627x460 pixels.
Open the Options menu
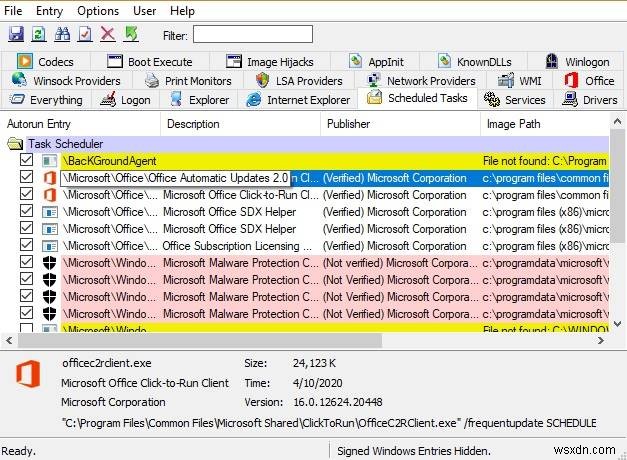pyautogui.click(x=98, y=11)
